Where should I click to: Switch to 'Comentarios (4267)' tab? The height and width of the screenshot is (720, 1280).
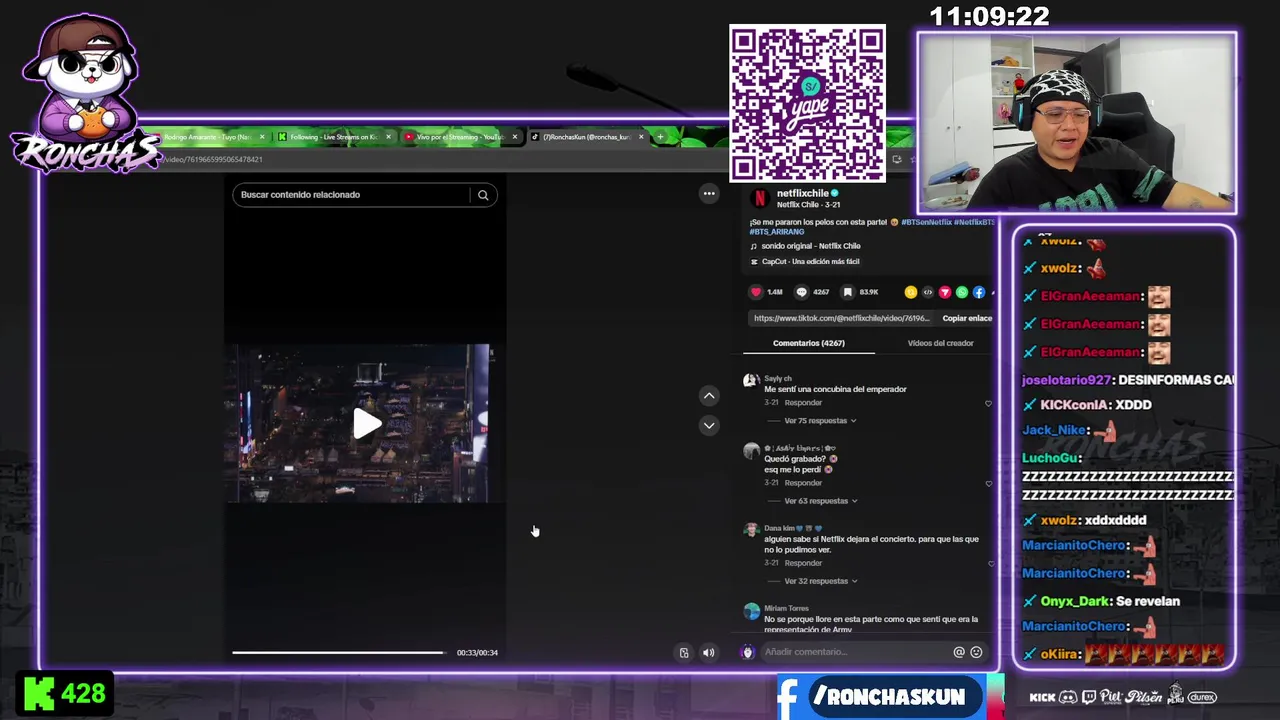pos(808,343)
